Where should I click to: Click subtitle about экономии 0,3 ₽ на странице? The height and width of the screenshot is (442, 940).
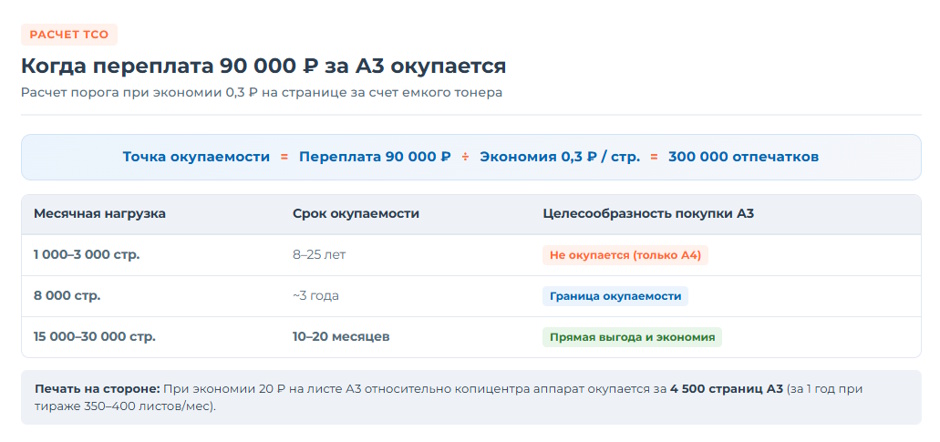tap(261, 93)
